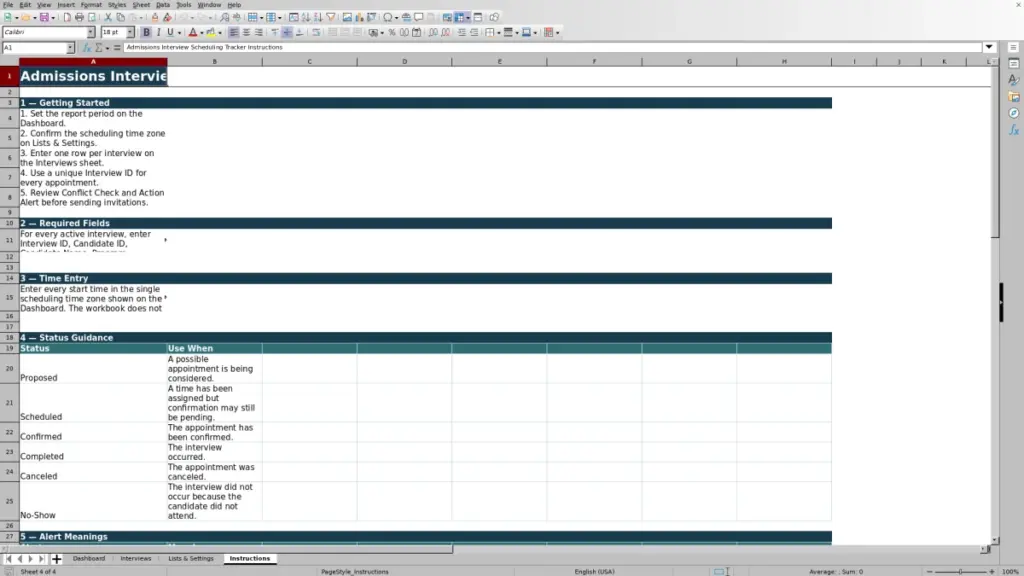Viewport: 1024px width, 576px height.
Task: Open Find and Replace icon
Action: click(x=224, y=17)
